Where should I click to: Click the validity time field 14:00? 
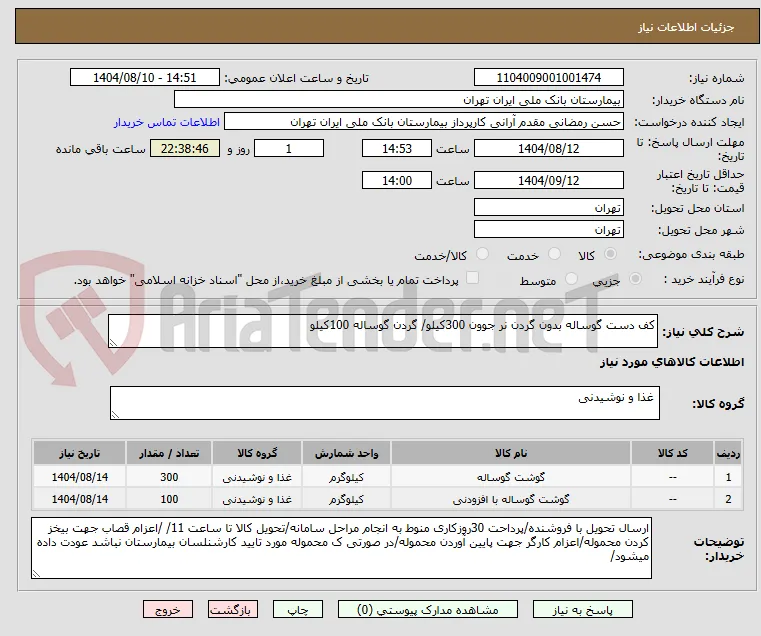pos(397,180)
